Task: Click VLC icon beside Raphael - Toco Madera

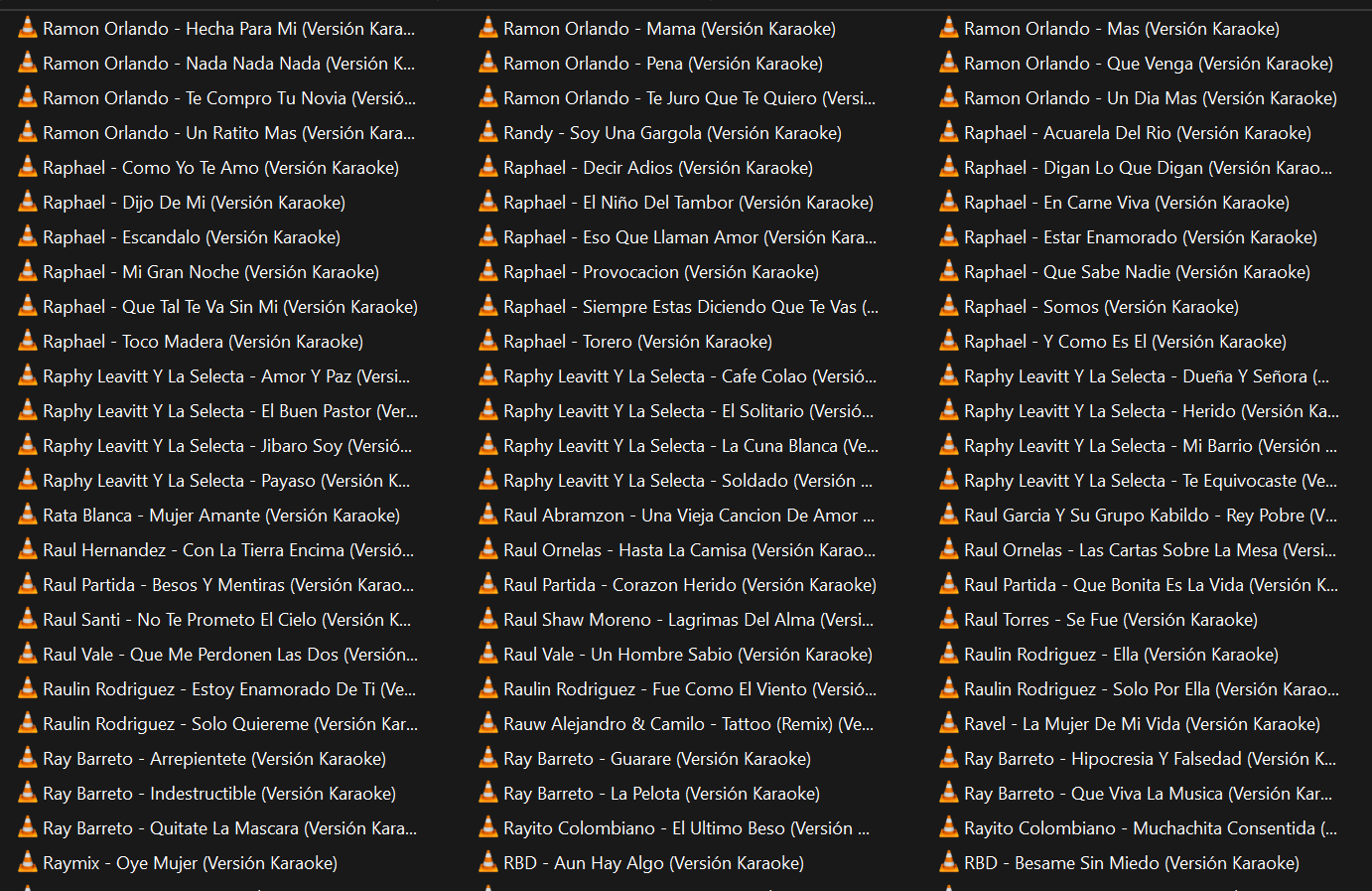Action: coord(28,342)
